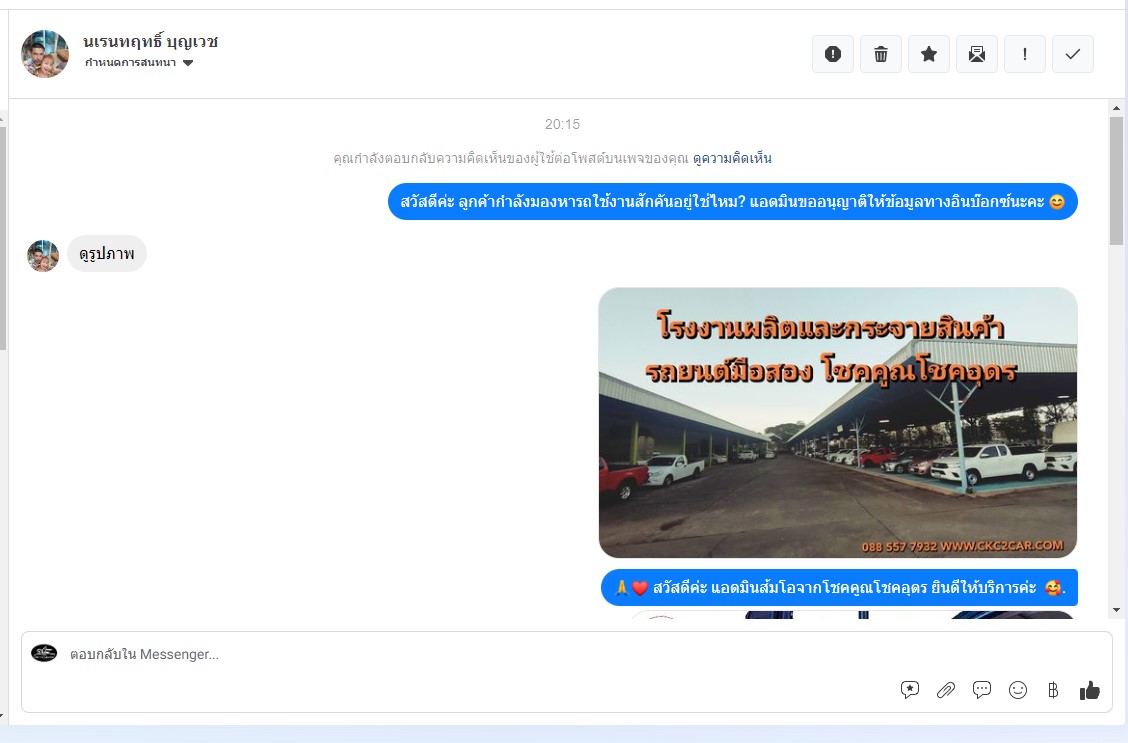Click sender avatar beside ดูรูปภาพ message
The height and width of the screenshot is (743, 1128).
pos(43,255)
